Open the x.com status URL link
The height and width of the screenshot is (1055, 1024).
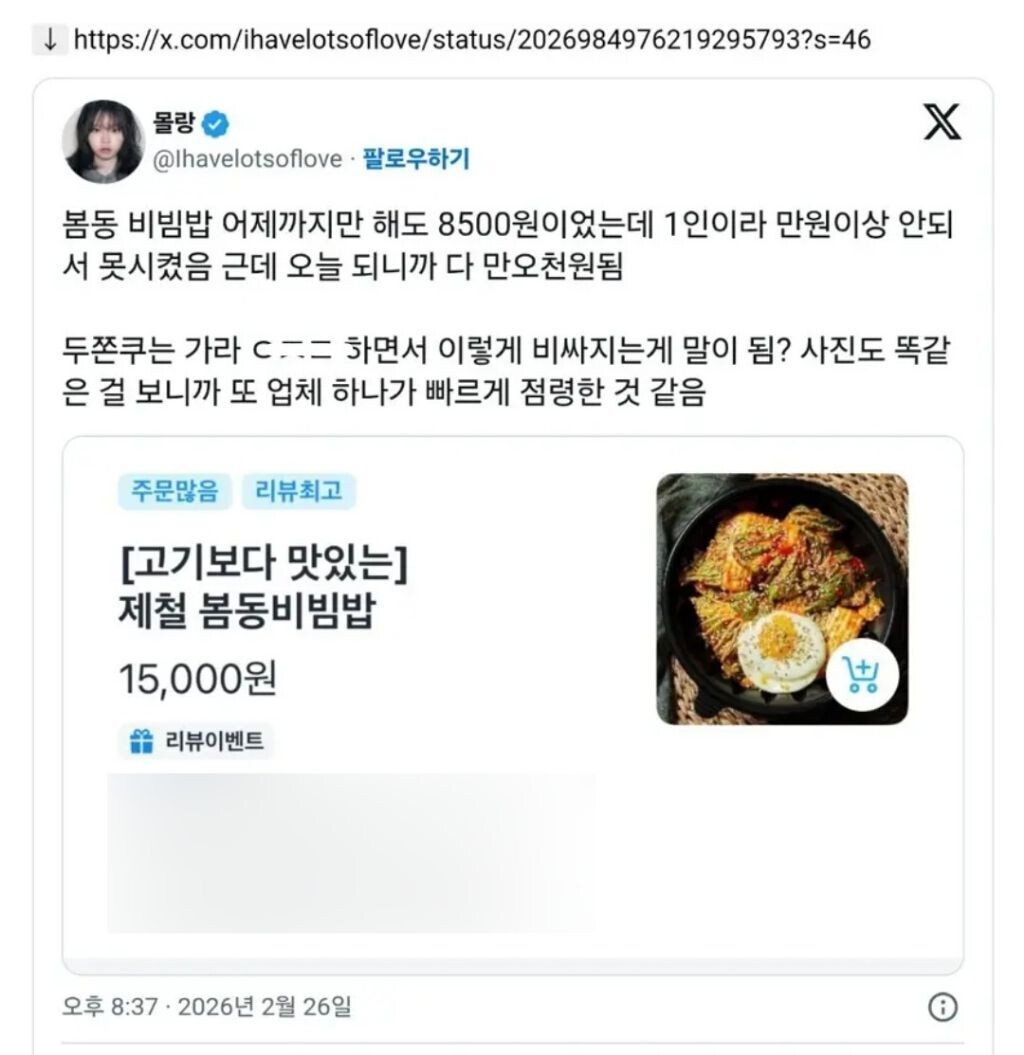click(x=472, y=40)
